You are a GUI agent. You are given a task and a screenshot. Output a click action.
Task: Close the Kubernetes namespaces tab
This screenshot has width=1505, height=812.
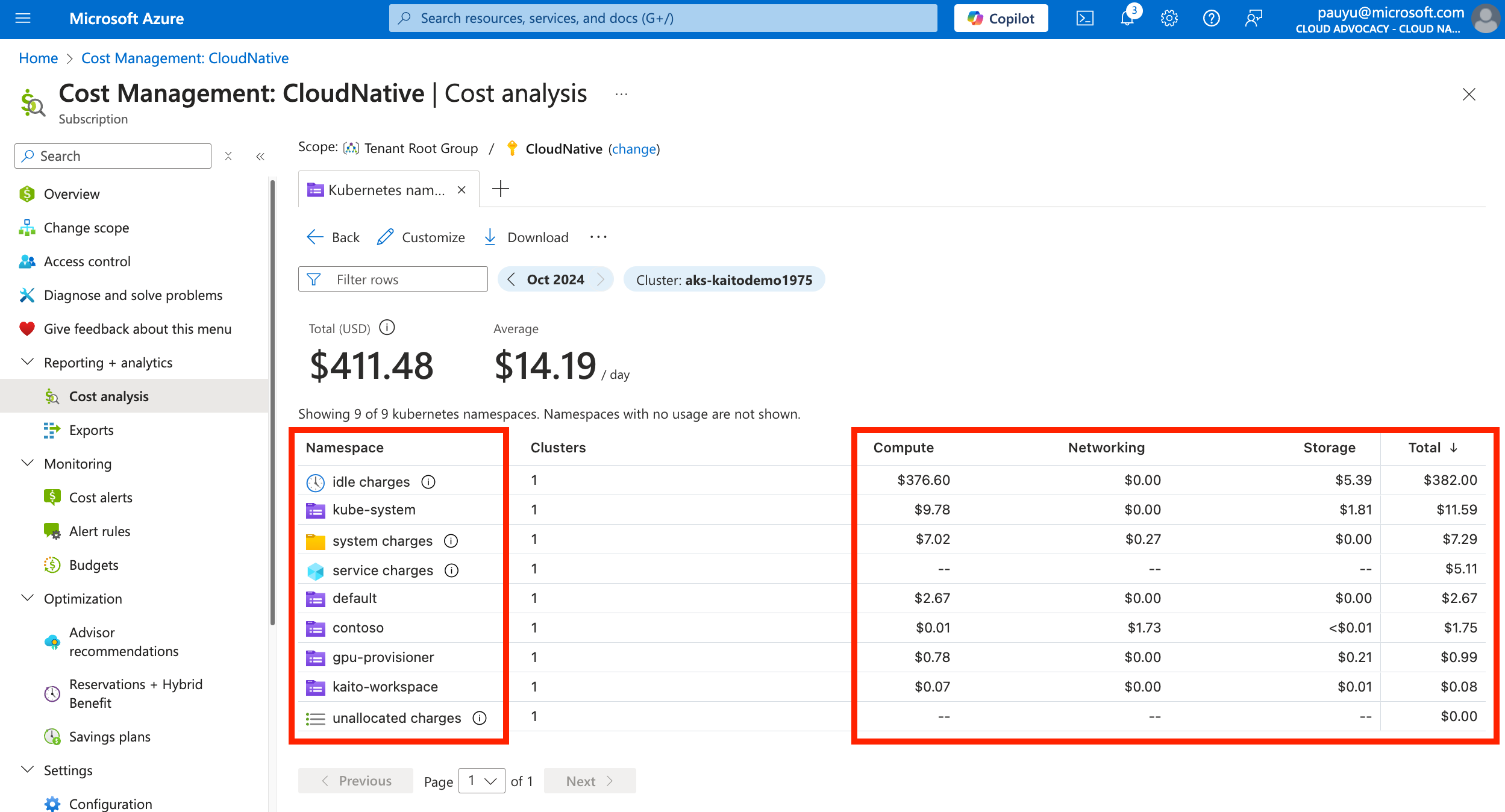tap(462, 190)
